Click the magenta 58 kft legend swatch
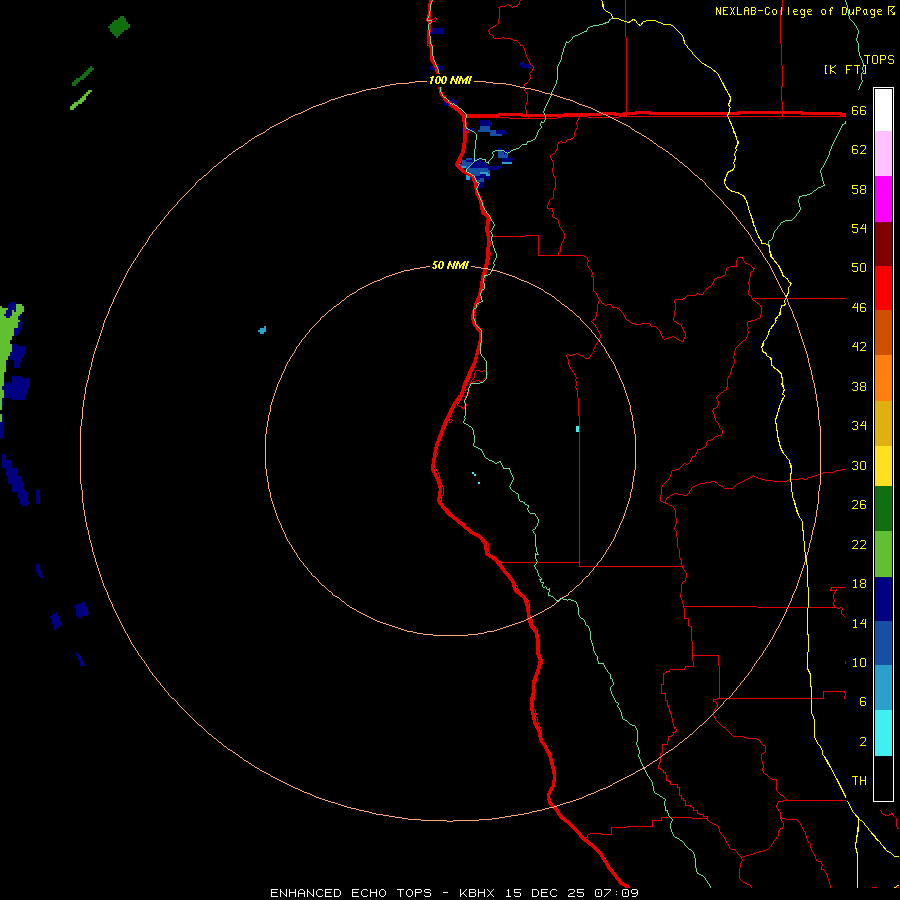Image resolution: width=900 pixels, height=900 pixels. point(883,199)
